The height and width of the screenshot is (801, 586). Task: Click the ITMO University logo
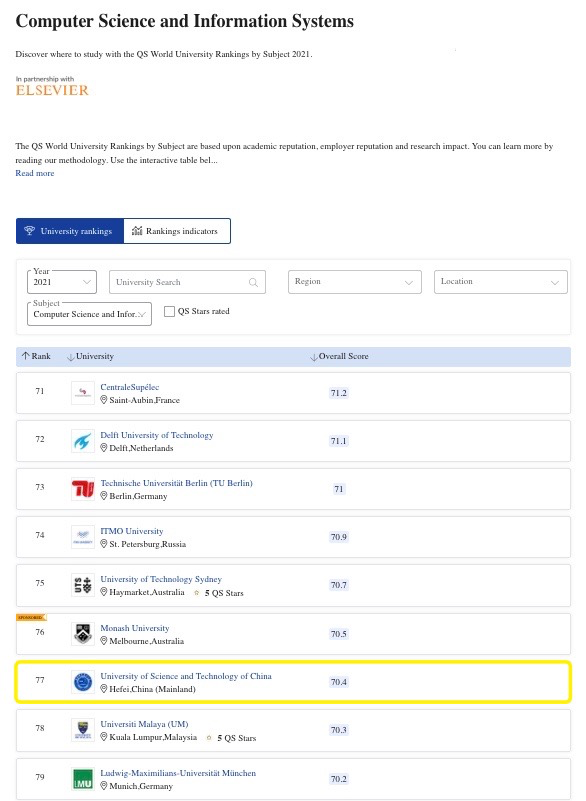[x=83, y=537]
